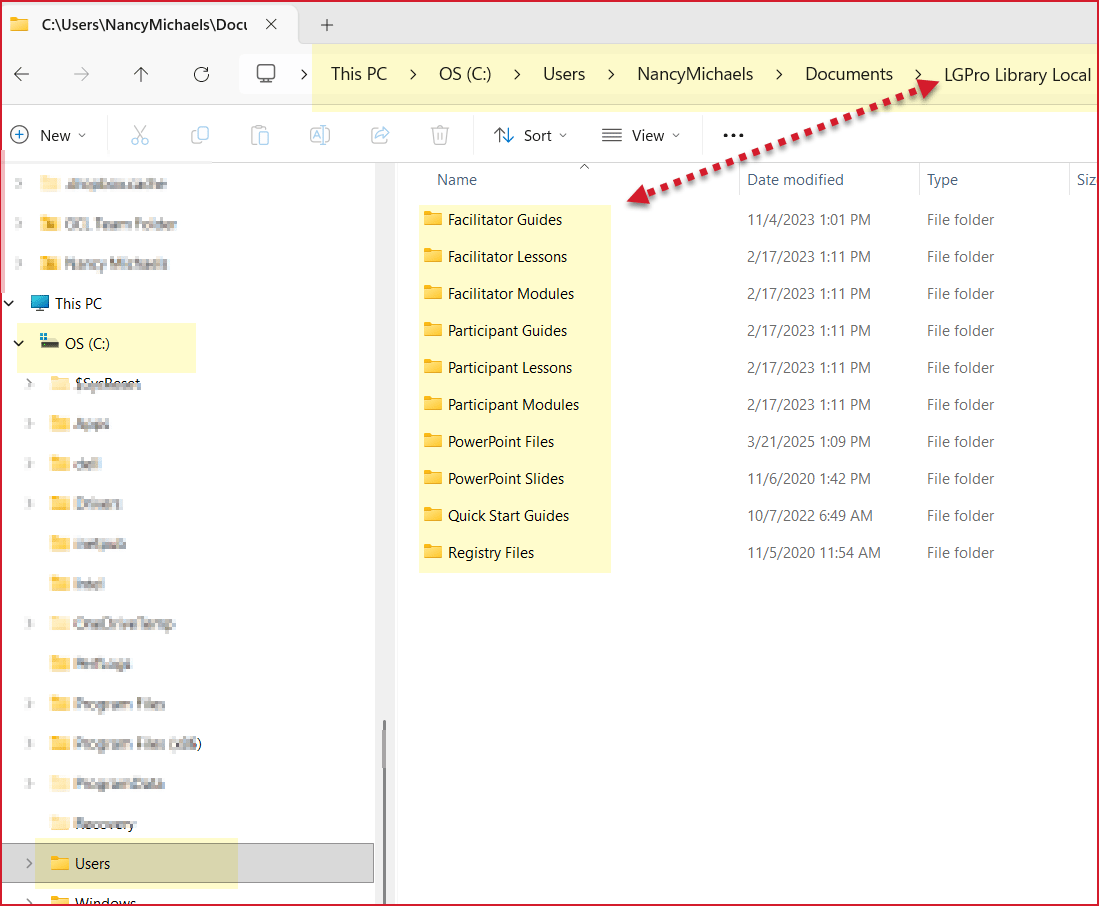Click the 11/6/2020 1:42 PM date cell
1099x906 pixels.
coord(809,479)
